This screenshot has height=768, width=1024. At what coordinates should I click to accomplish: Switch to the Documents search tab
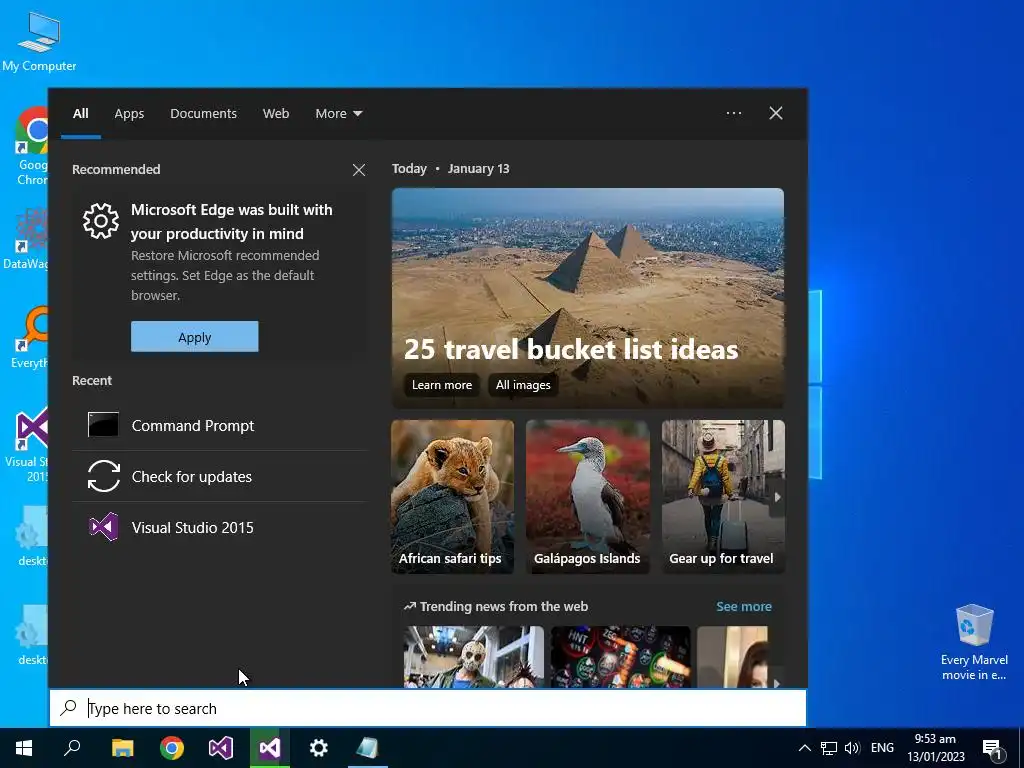tap(203, 114)
